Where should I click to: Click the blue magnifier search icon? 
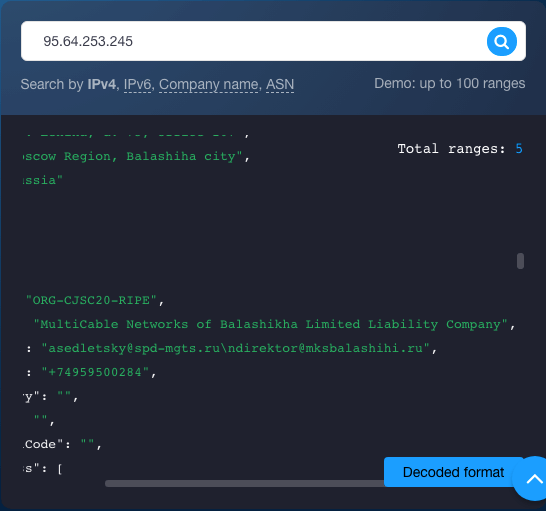[501, 41]
